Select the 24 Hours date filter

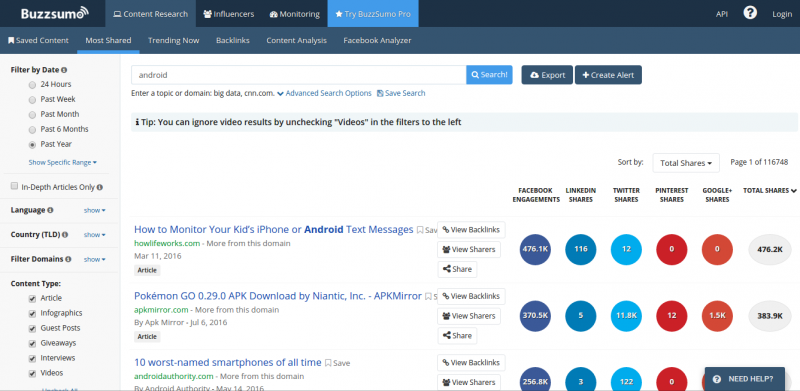click(x=32, y=85)
